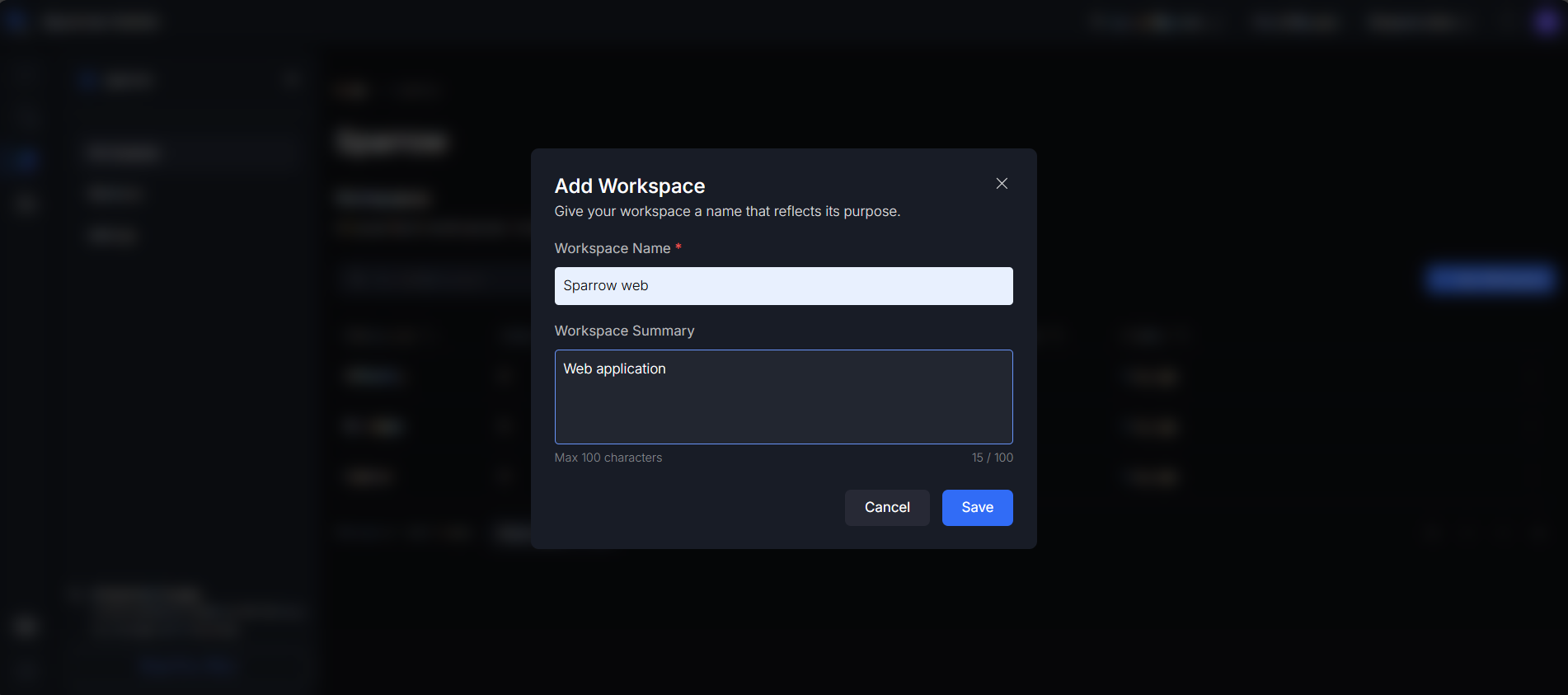
Task: Click the red required asterisk
Action: (678, 247)
